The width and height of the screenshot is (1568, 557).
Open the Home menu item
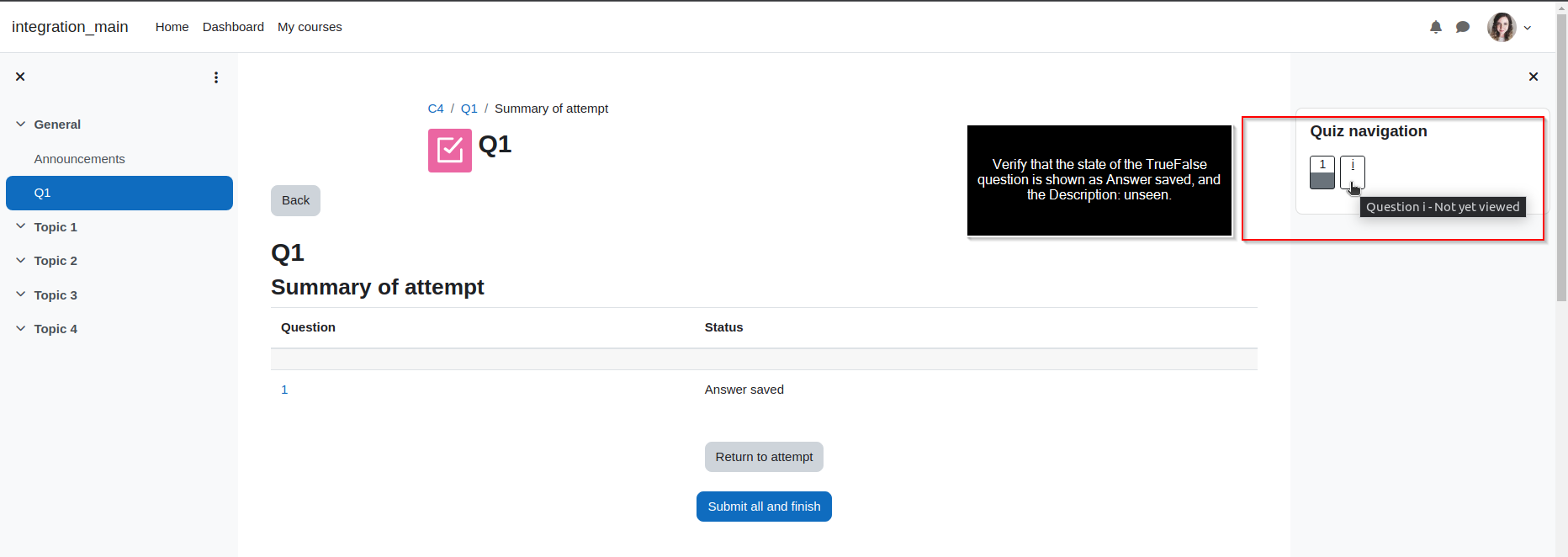pyautogui.click(x=172, y=27)
